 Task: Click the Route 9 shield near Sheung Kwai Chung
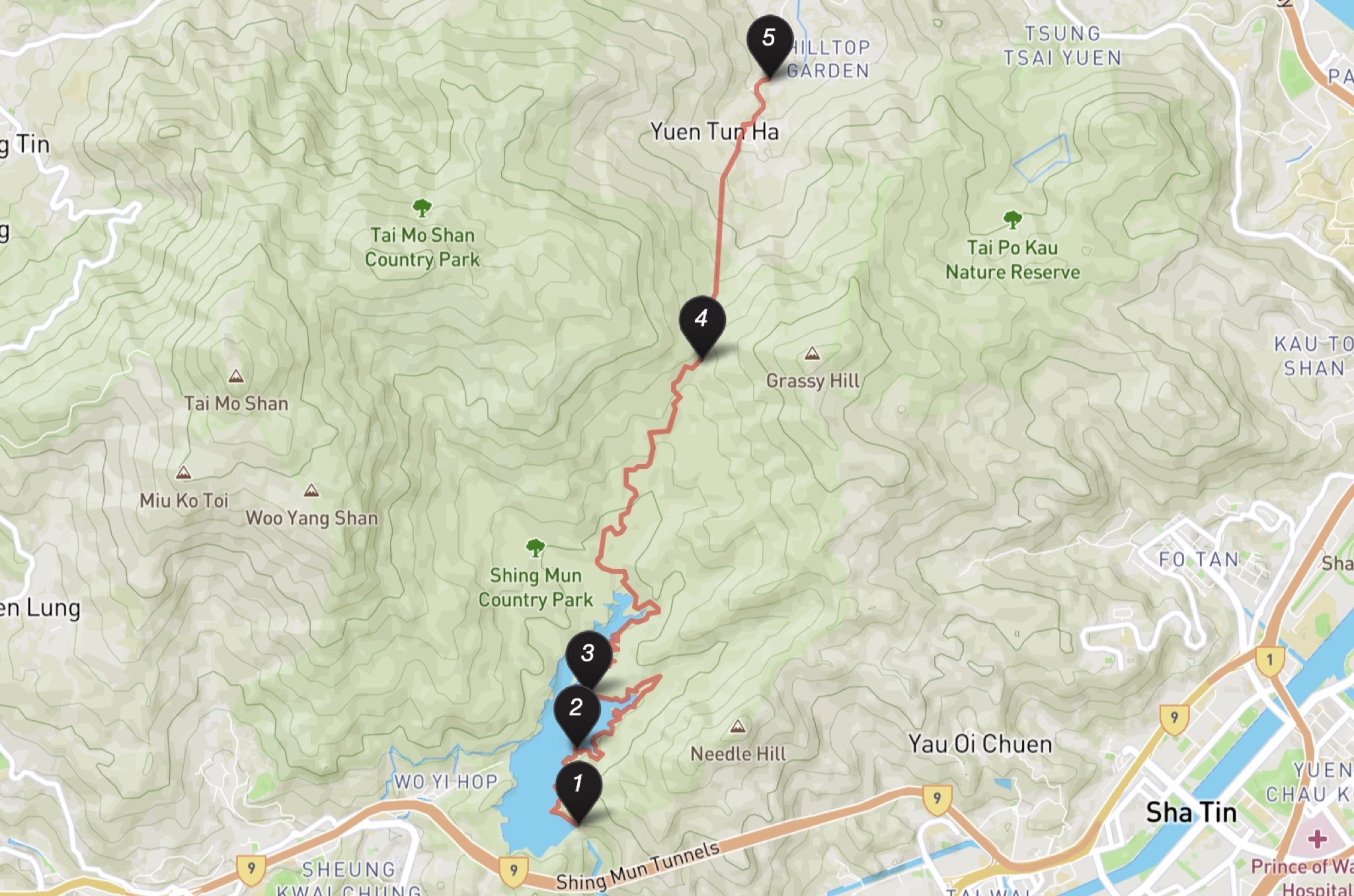click(x=251, y=870)
